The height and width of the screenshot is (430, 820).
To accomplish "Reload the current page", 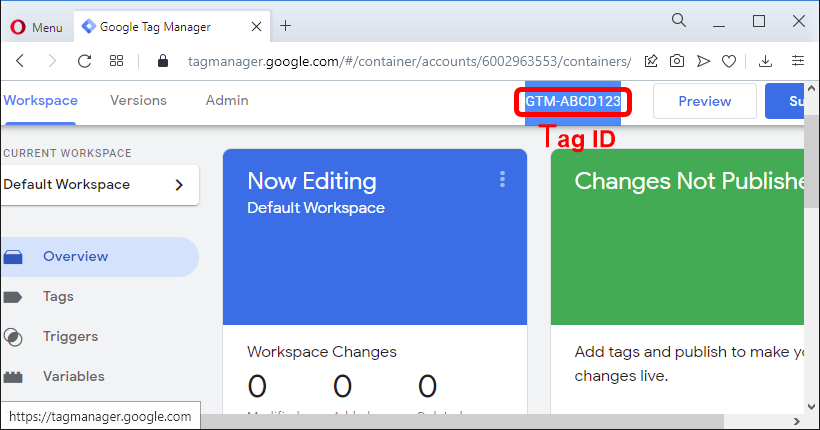I will [84, 61].
